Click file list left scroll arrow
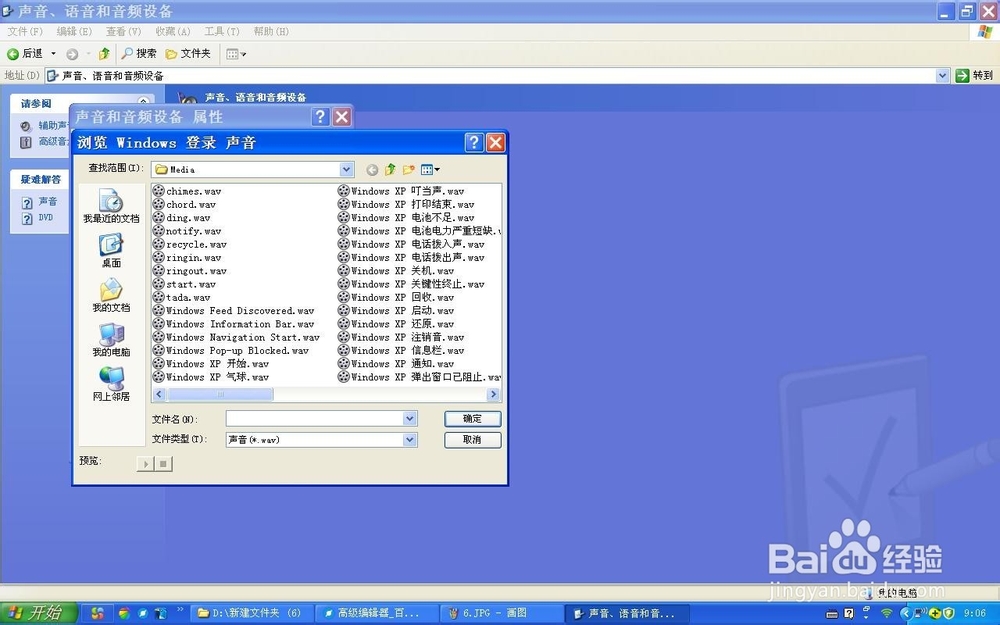Image resolution: width=1000 pixels, height=625 pixels. pyautogui.click(x=159, y=395)
